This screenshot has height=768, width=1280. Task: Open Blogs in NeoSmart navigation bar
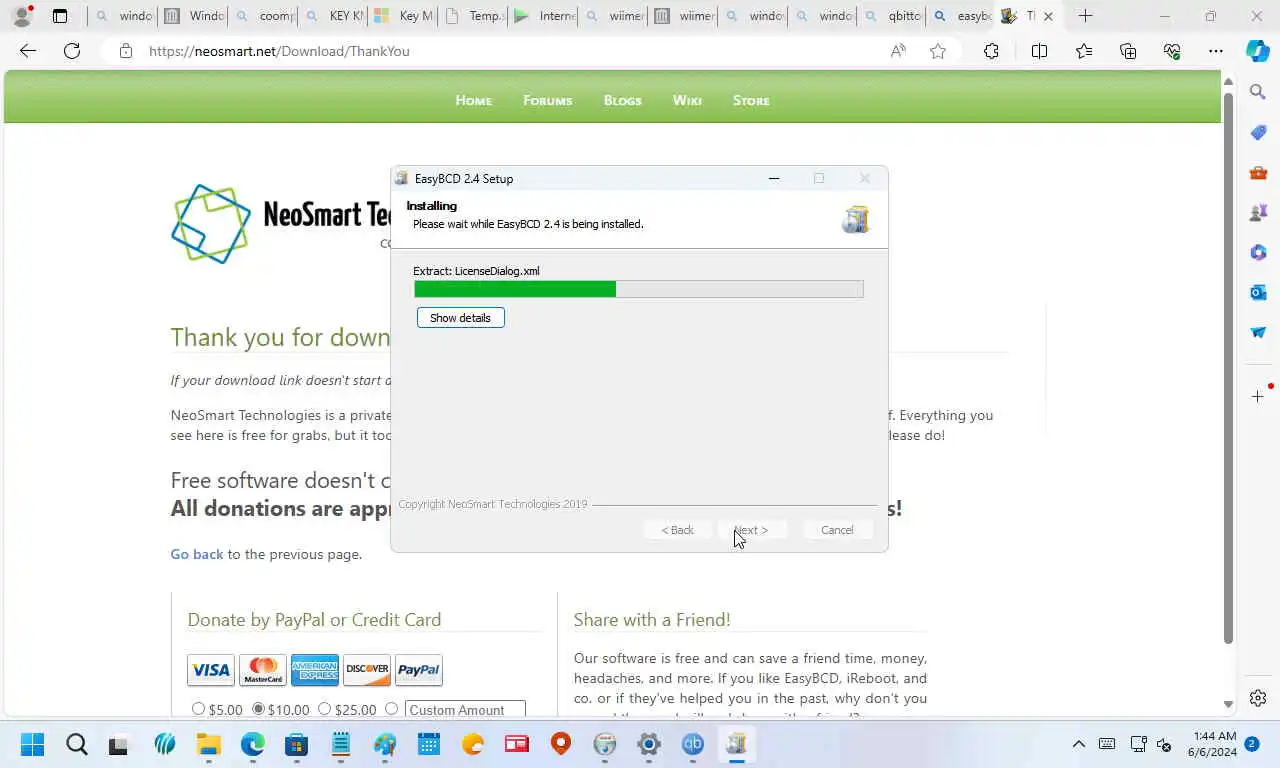(622, 100)
